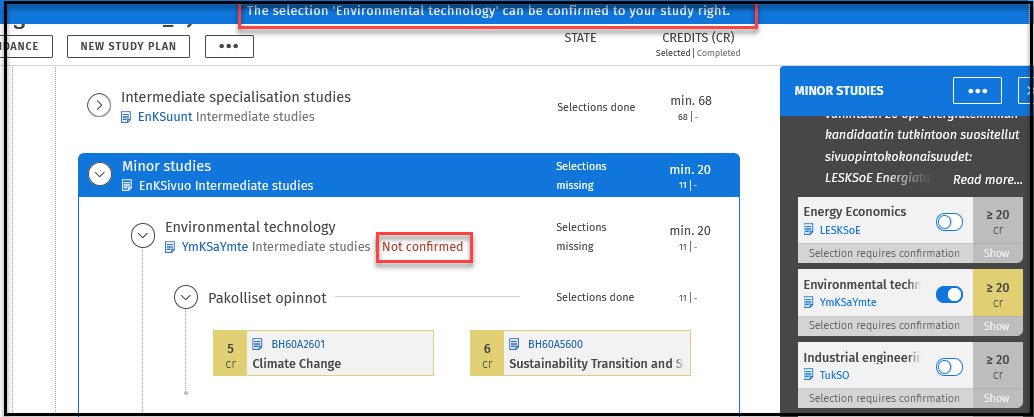
Task: Enable the Energy Economics toggle
Action: pyautogui.click(x=949, y=221)
